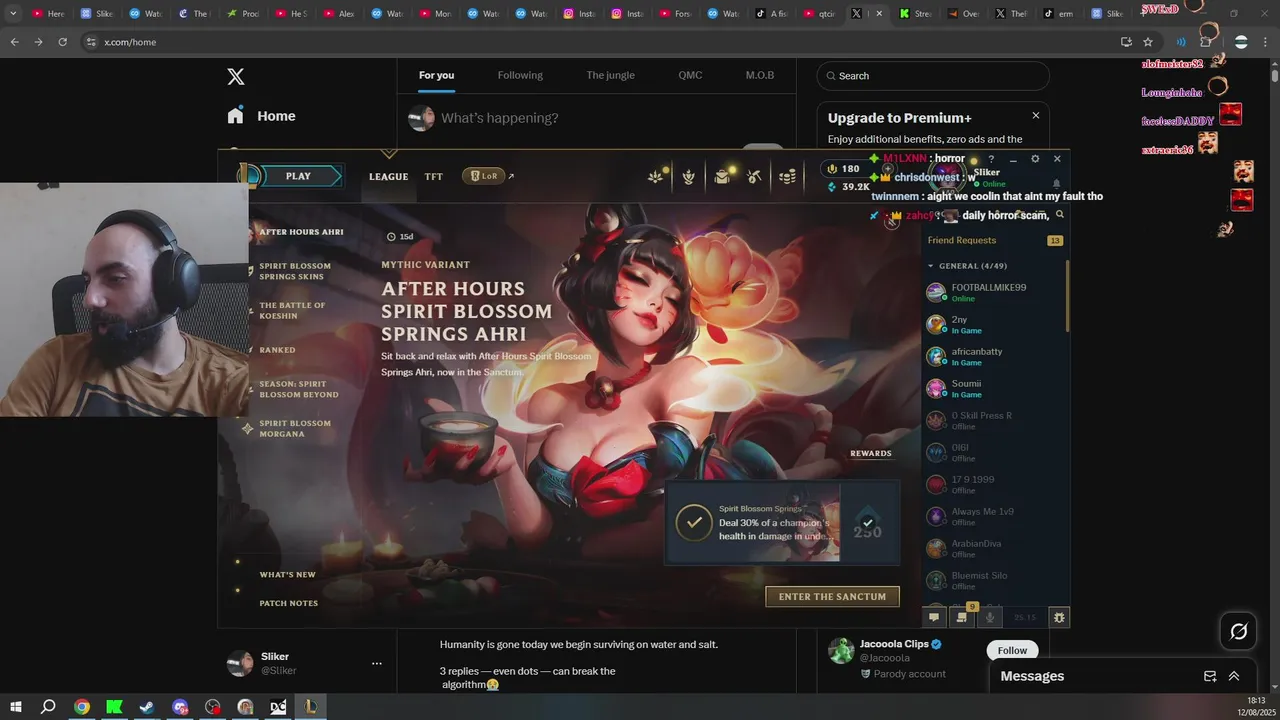The image size is (1280, 720).
Task: Switch to LEAGUE tab in client
Action: click(x=389, y=177)
